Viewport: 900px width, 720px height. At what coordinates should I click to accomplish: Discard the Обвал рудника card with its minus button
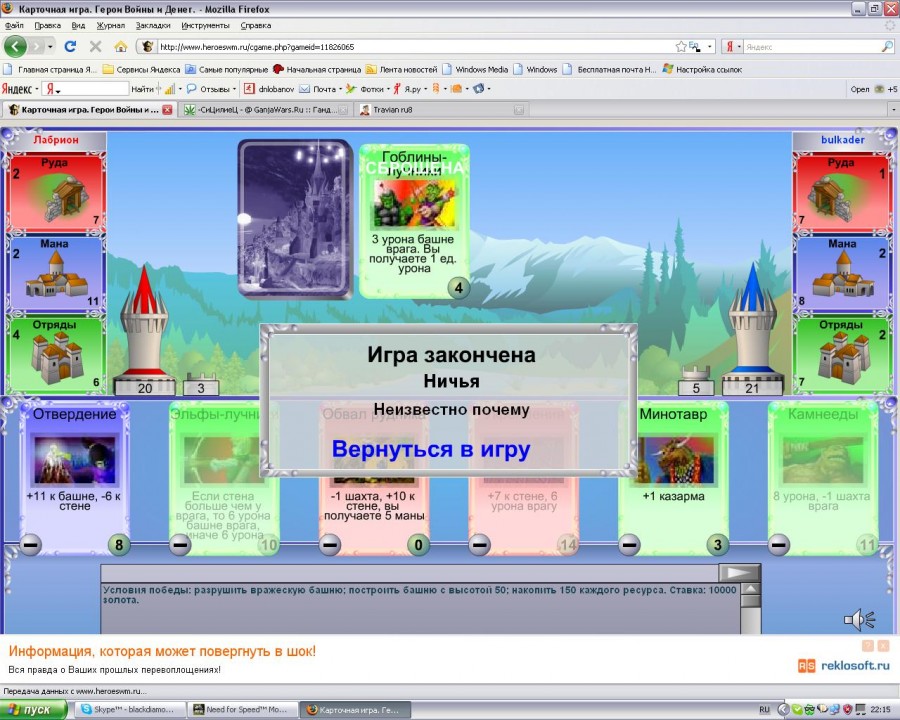pyautogui.click(x=329, y=544)
